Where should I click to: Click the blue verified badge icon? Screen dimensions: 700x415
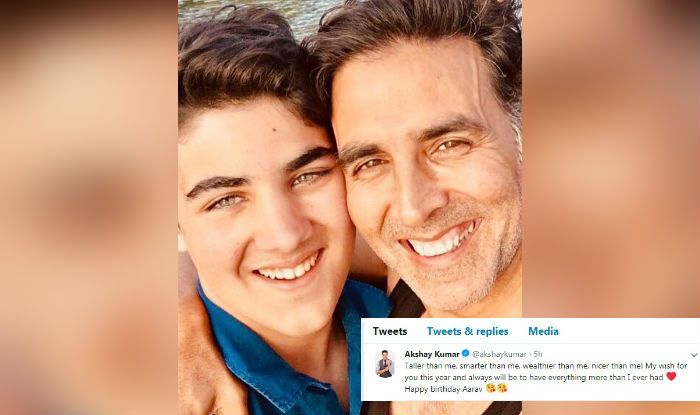click(x=465, y=354)
